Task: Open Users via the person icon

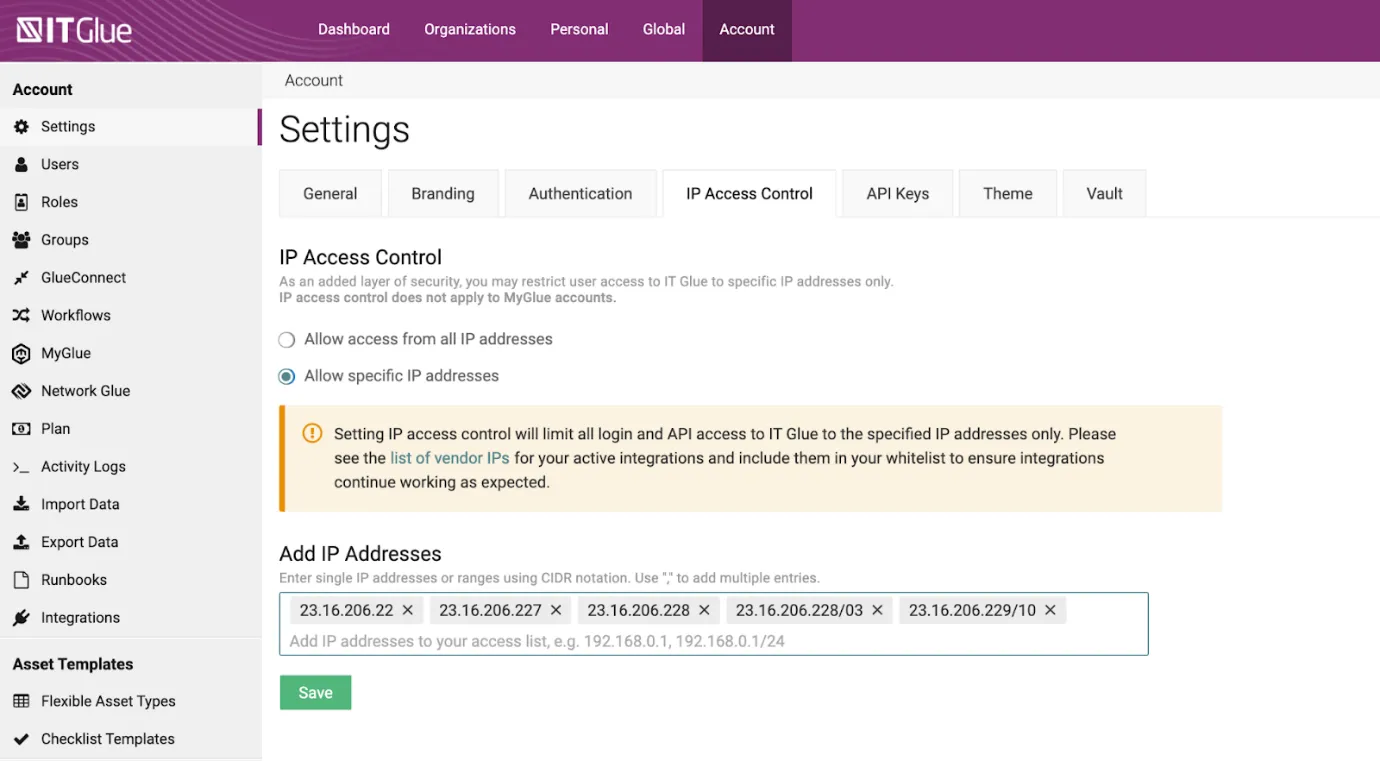Action: coord(21,165)
